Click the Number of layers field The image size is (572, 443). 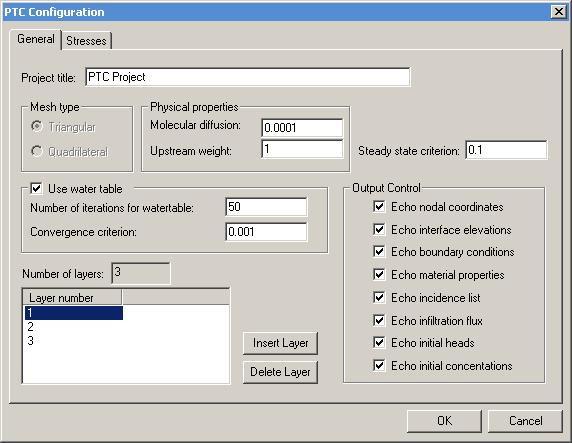pyautogui.click(x=140, y=273)
